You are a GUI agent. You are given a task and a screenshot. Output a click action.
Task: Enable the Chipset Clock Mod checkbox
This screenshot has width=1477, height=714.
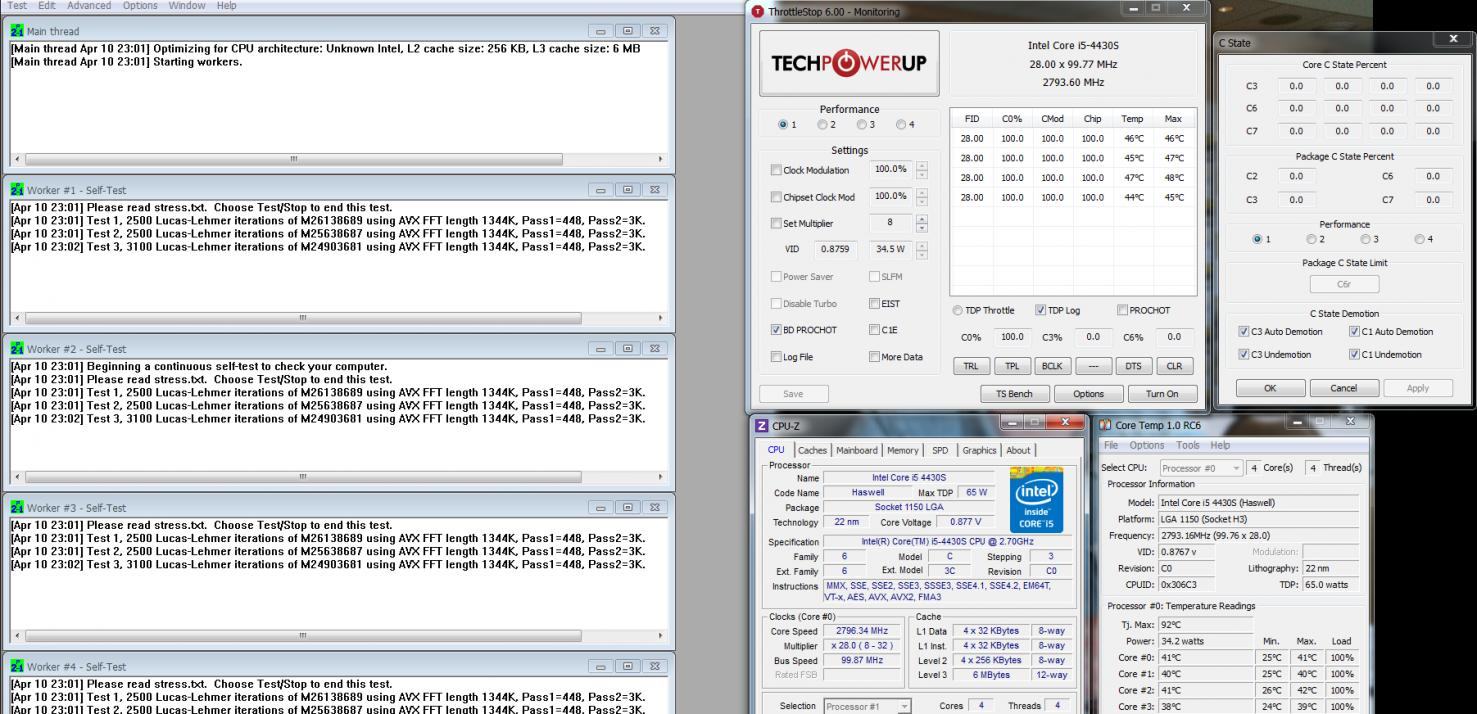(777, 198)
